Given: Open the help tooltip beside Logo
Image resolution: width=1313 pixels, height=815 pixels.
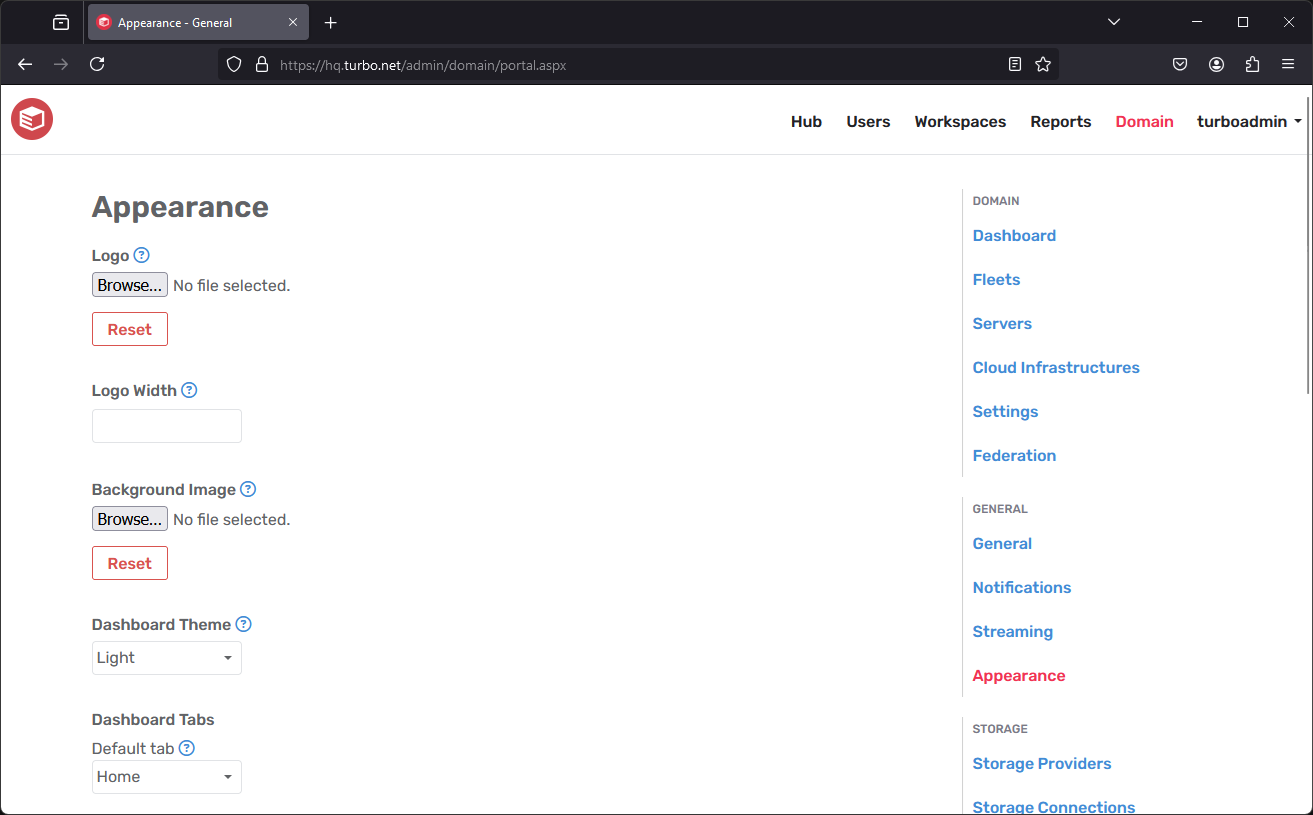Looking at the screenshot, I should (141, 255).
